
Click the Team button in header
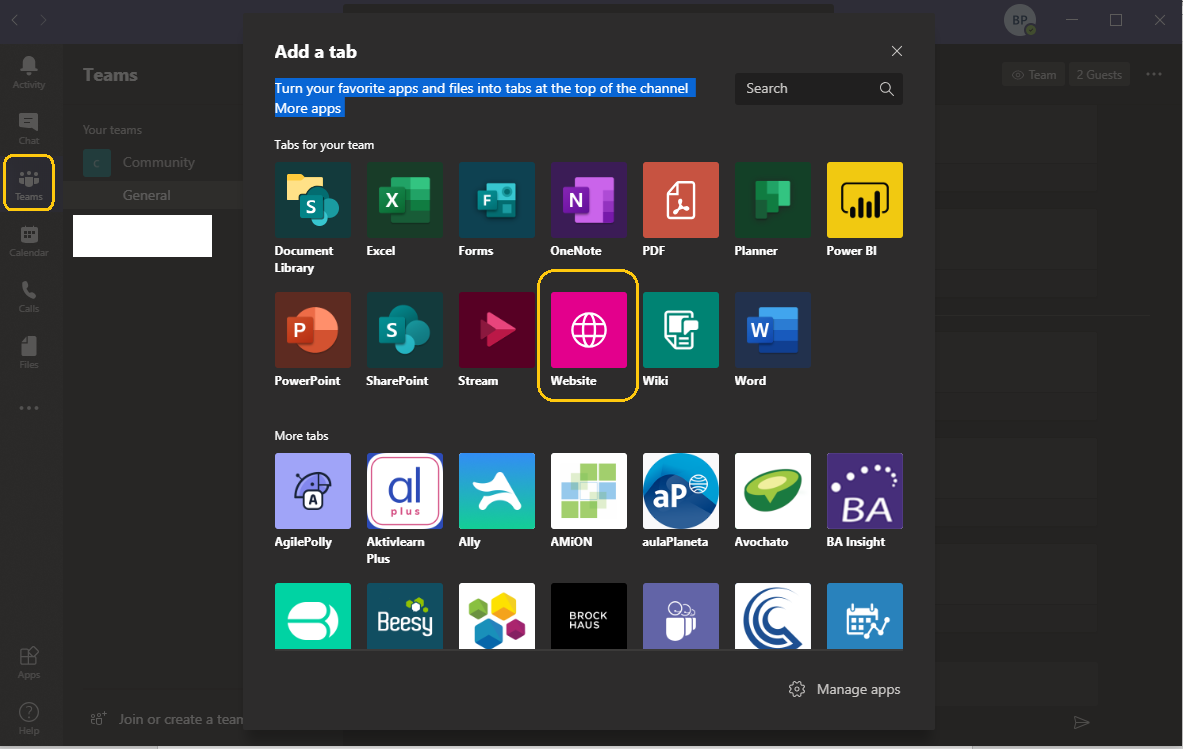1034,75
